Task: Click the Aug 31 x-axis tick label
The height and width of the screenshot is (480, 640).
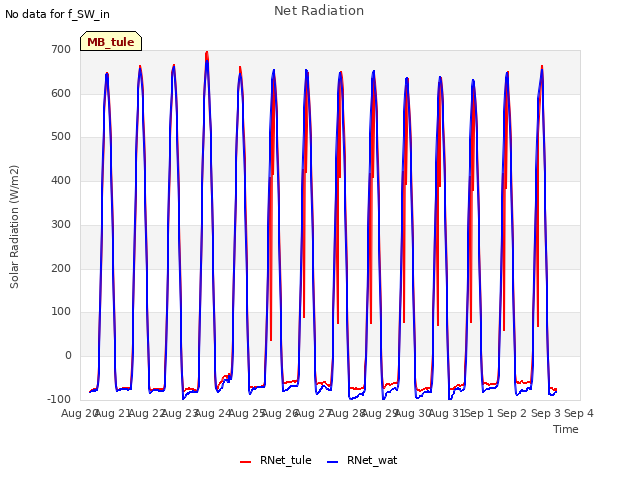Action: 446,413
